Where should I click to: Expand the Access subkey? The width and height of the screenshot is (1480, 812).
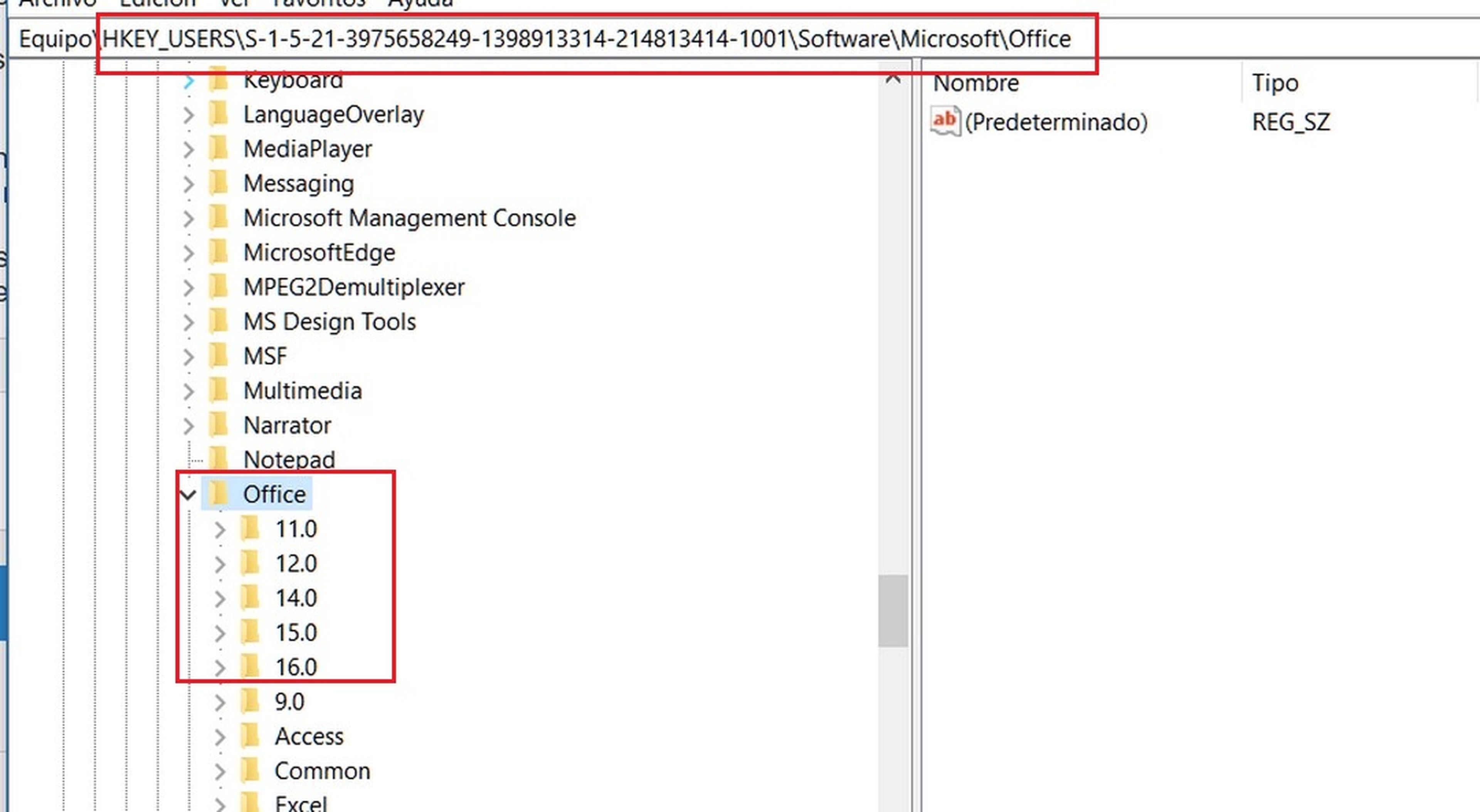click(x=220, y=737)
